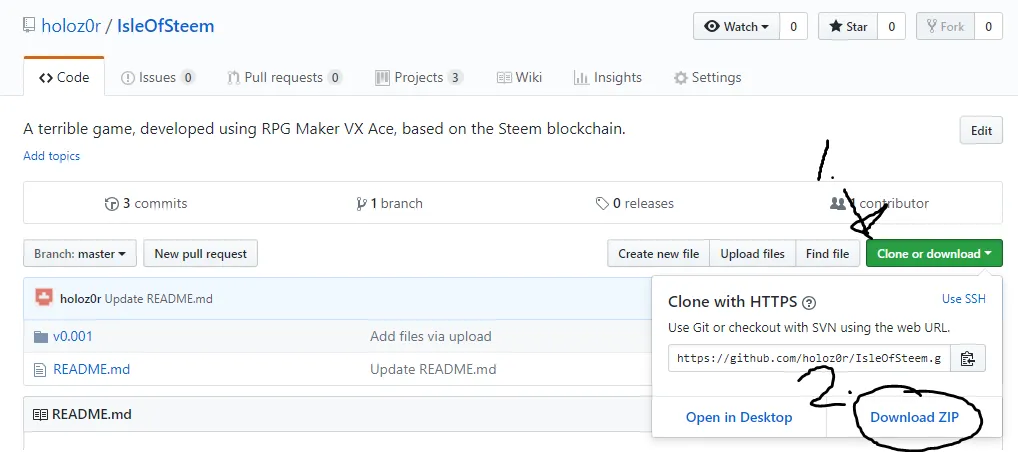Open the README.md file link
The height and width of the screenshot is (452, 1018).
[x=92, y=369]
